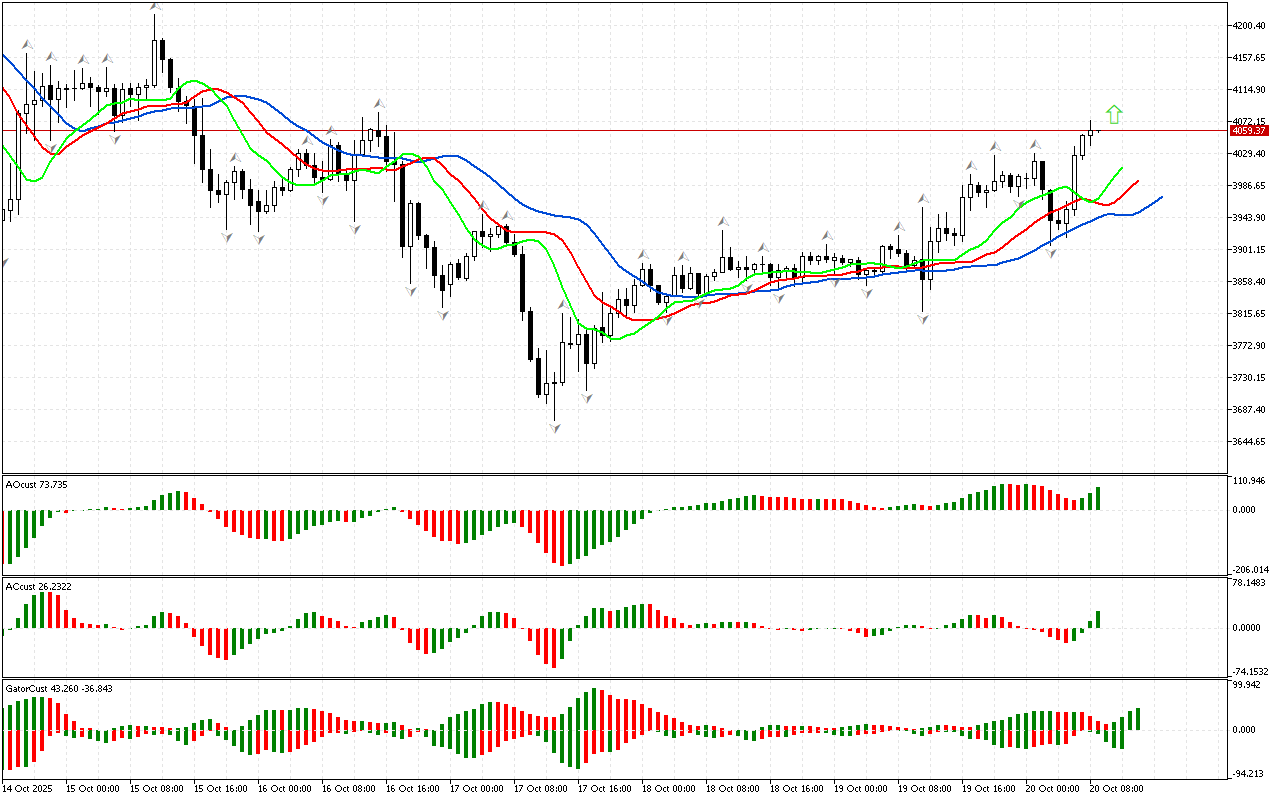Viewport: 1280px width, 800px height.
Task: Click the 3644.65 price scale label
Action: point(1250,441)
